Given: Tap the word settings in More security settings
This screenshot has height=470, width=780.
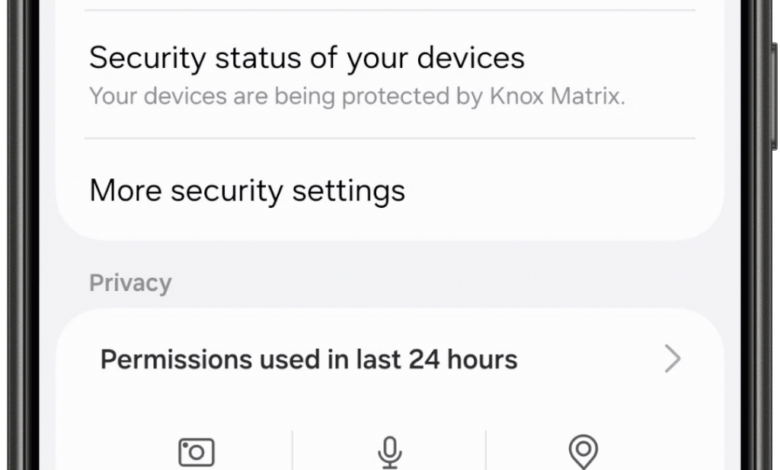Looking at the screenshot, I should click(x=349, y=191).
